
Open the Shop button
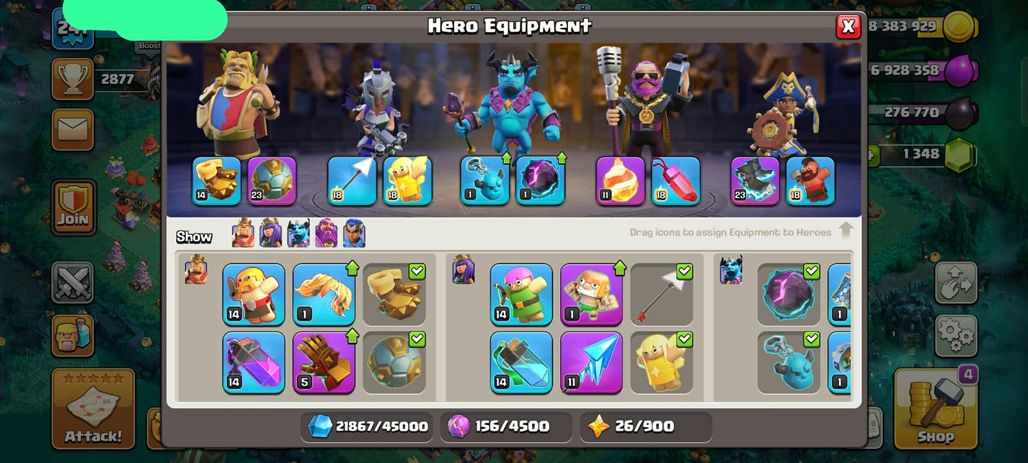[935, 408]
